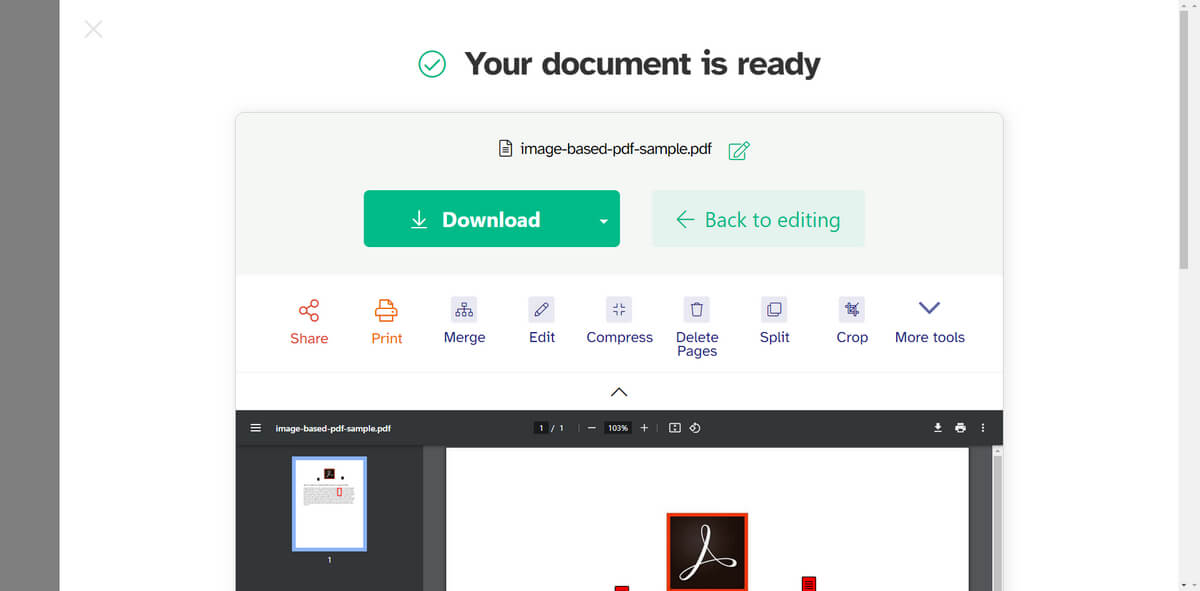
Task: Collapse the tools panel with the chevron
Action: (x=618, y=391)
